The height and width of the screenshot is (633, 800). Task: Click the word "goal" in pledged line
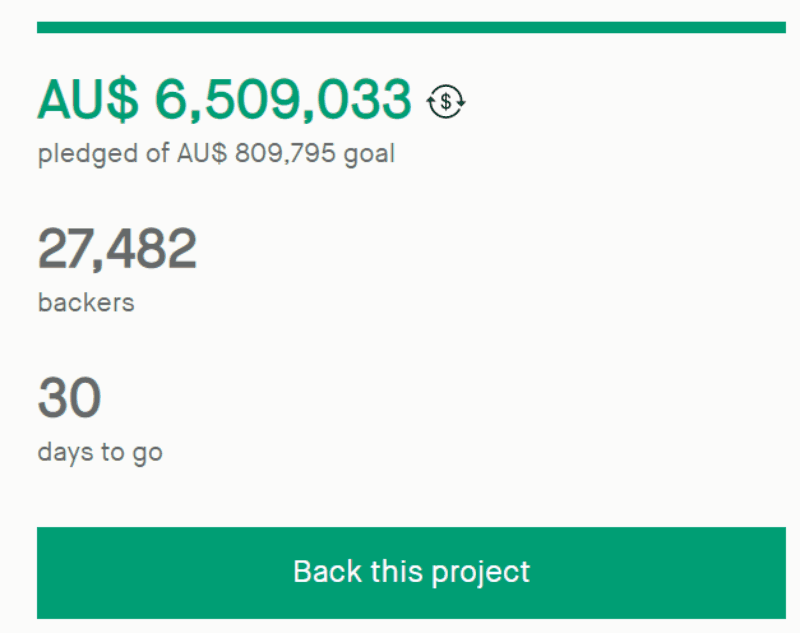tap(369, 155)
